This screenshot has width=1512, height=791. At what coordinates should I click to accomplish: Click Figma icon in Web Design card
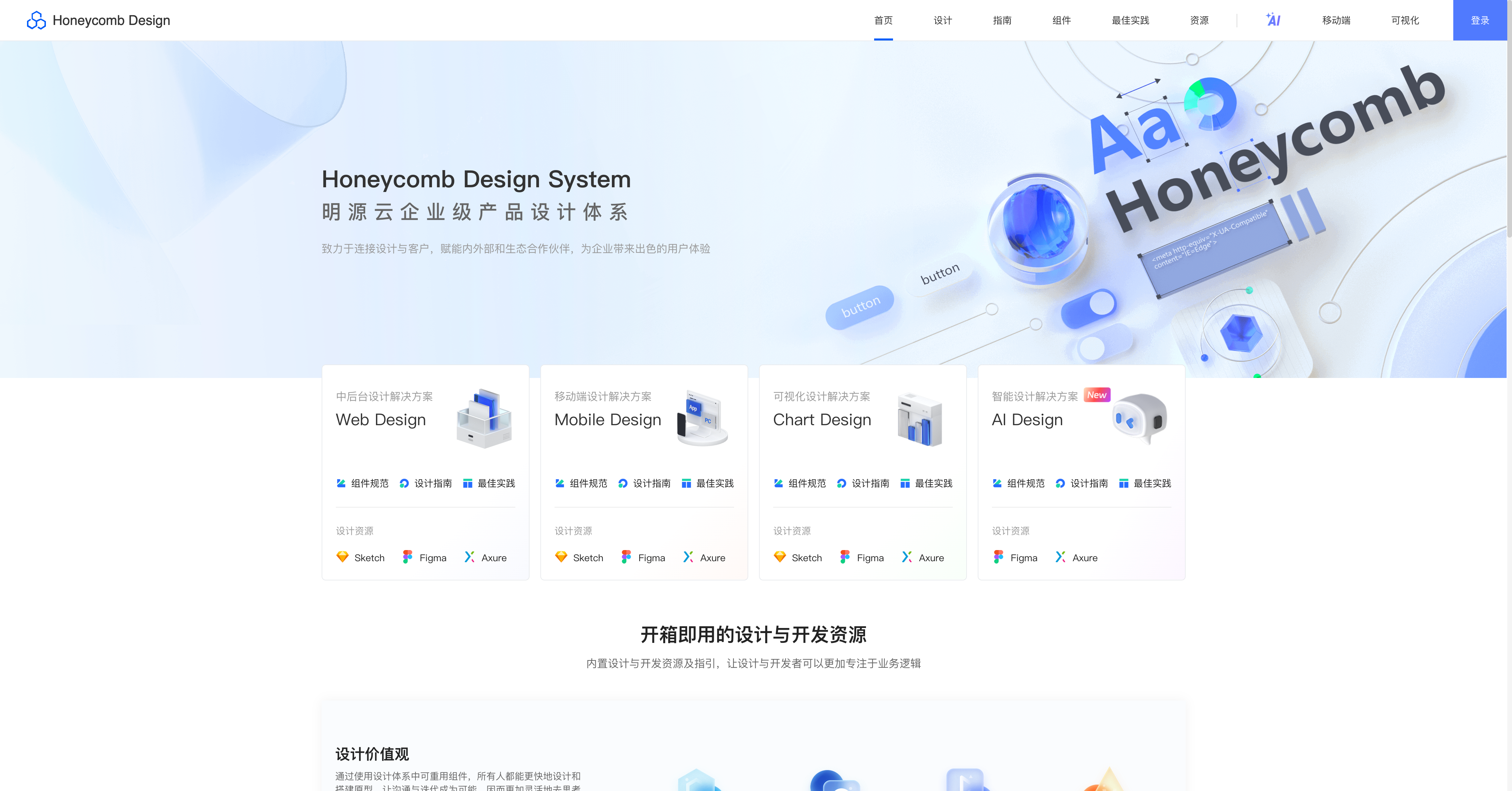407,557
